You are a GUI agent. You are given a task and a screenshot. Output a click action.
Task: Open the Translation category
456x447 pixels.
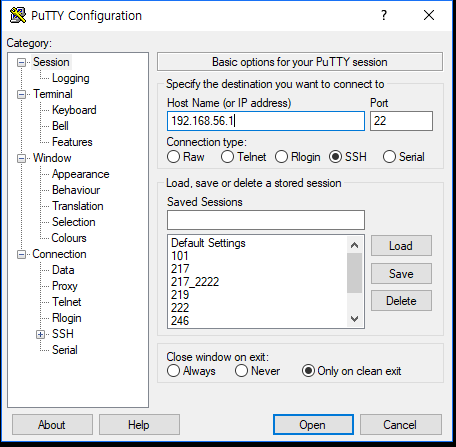click(x=78, y=206)
